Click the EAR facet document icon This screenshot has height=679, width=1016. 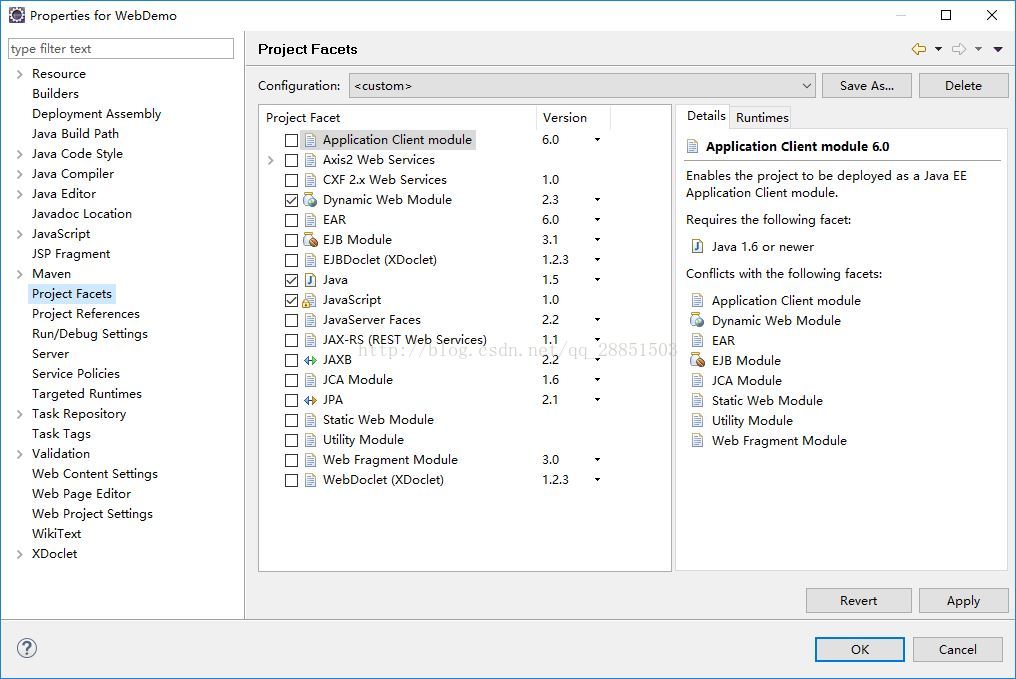coord(310,220)
